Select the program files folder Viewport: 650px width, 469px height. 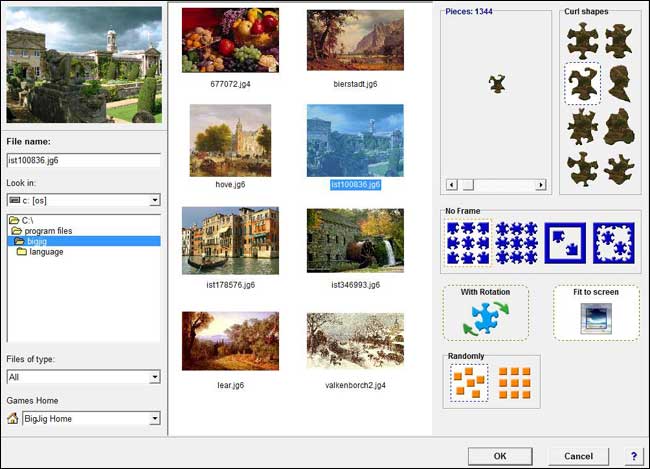point(54,231)
